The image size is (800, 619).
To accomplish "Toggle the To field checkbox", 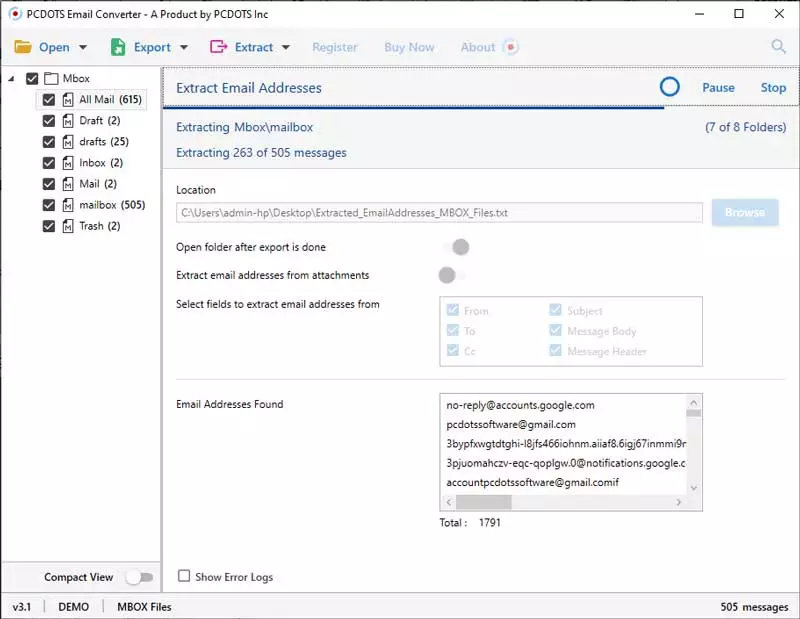I will tap(453, 330).
